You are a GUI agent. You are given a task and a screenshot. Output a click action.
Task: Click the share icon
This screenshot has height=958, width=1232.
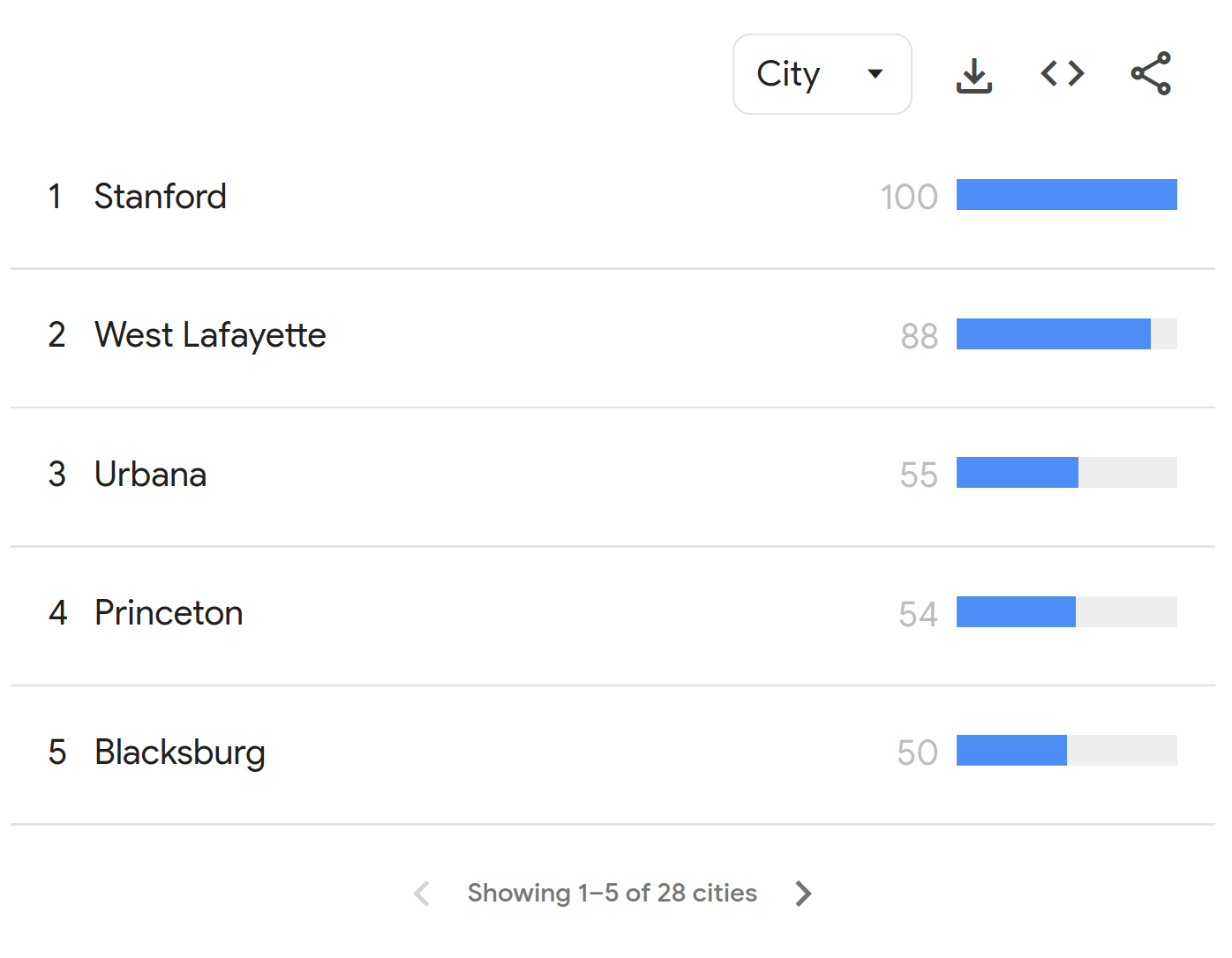(1151, 73)
